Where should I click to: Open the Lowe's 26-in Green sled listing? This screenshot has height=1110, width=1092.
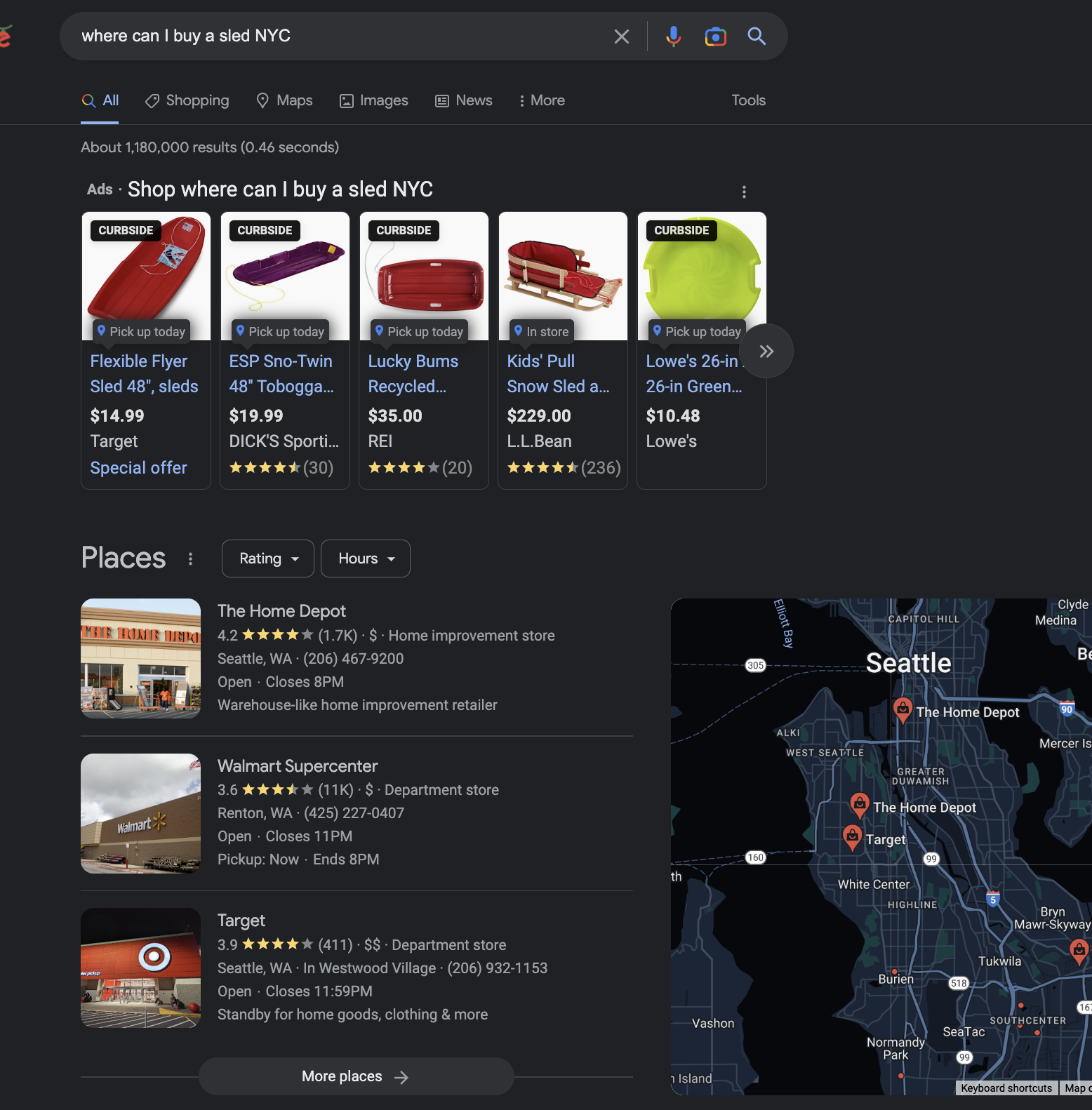coord(693,374)
